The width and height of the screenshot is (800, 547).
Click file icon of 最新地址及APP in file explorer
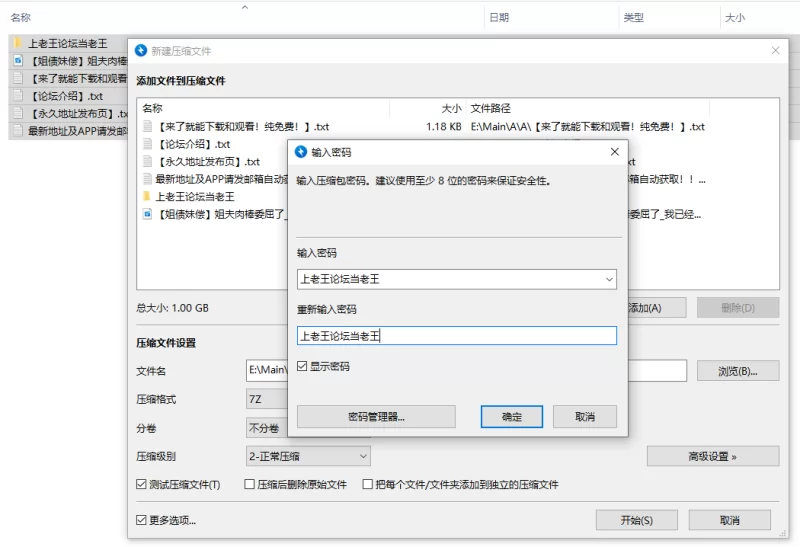(x=18, y=131)
